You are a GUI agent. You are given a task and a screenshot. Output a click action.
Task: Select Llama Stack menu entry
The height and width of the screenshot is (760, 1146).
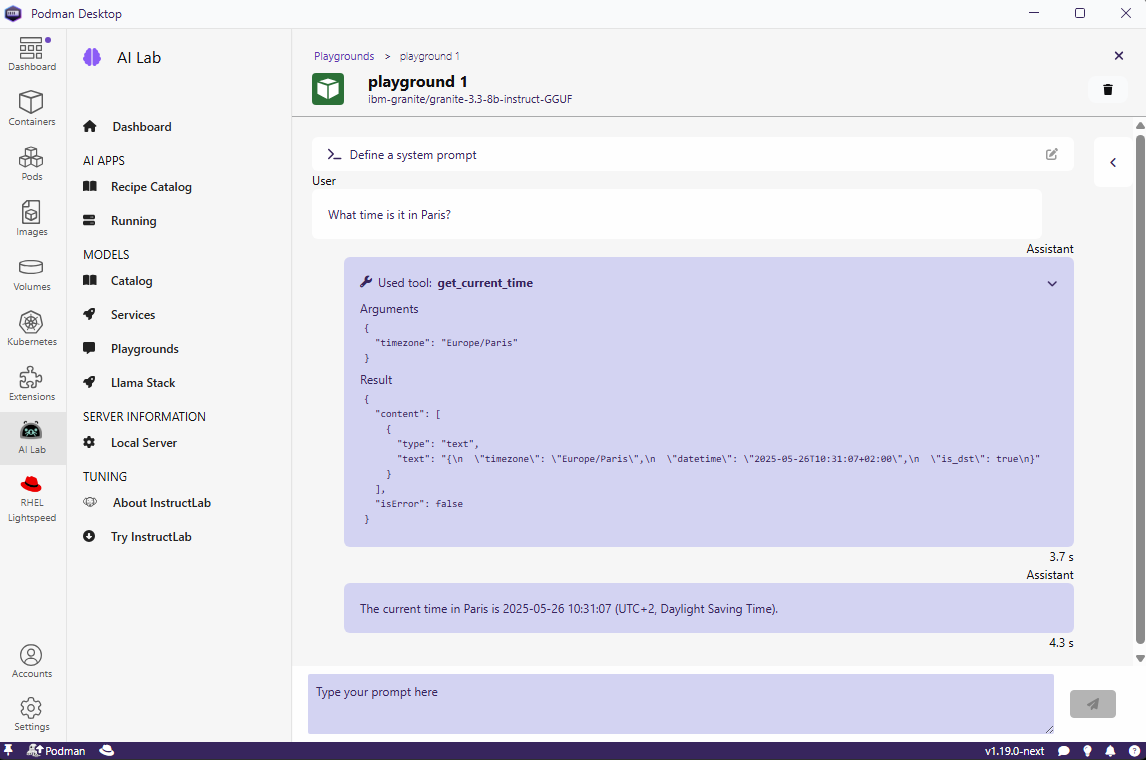pyautogui.click(x=142, y=383)
